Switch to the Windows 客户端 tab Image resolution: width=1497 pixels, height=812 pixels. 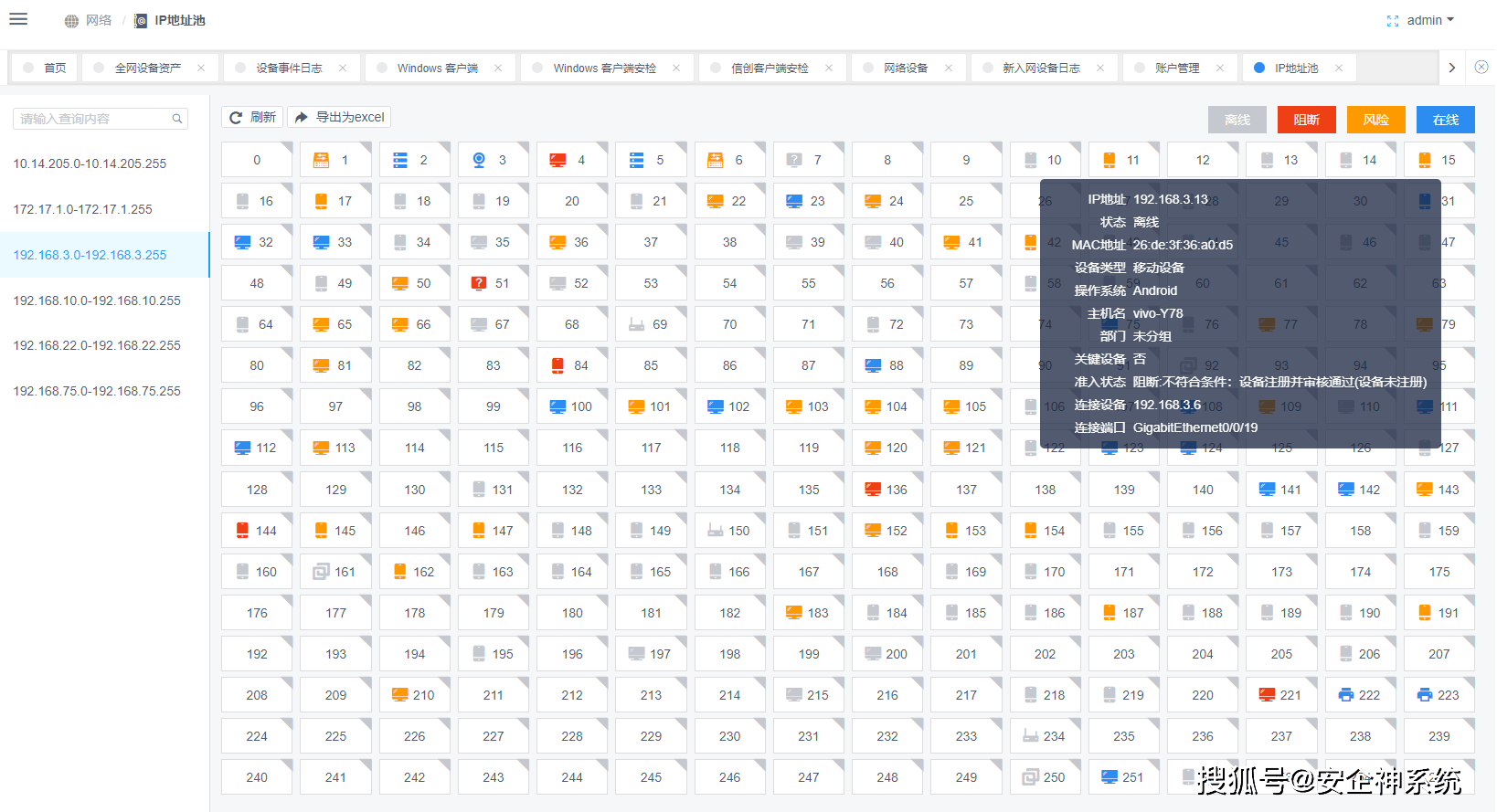point(438,68)
